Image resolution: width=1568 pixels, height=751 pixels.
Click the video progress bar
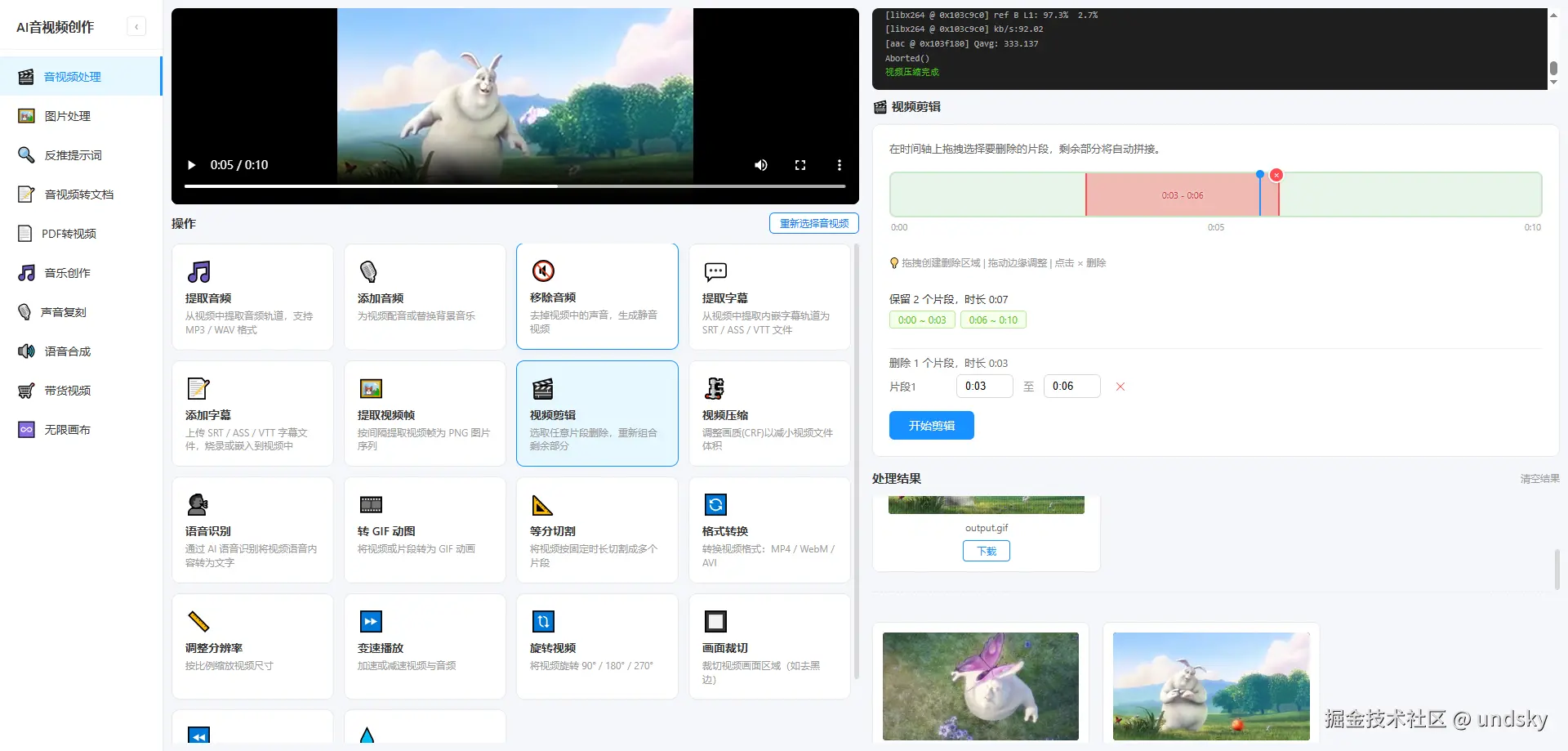point(514,186)
